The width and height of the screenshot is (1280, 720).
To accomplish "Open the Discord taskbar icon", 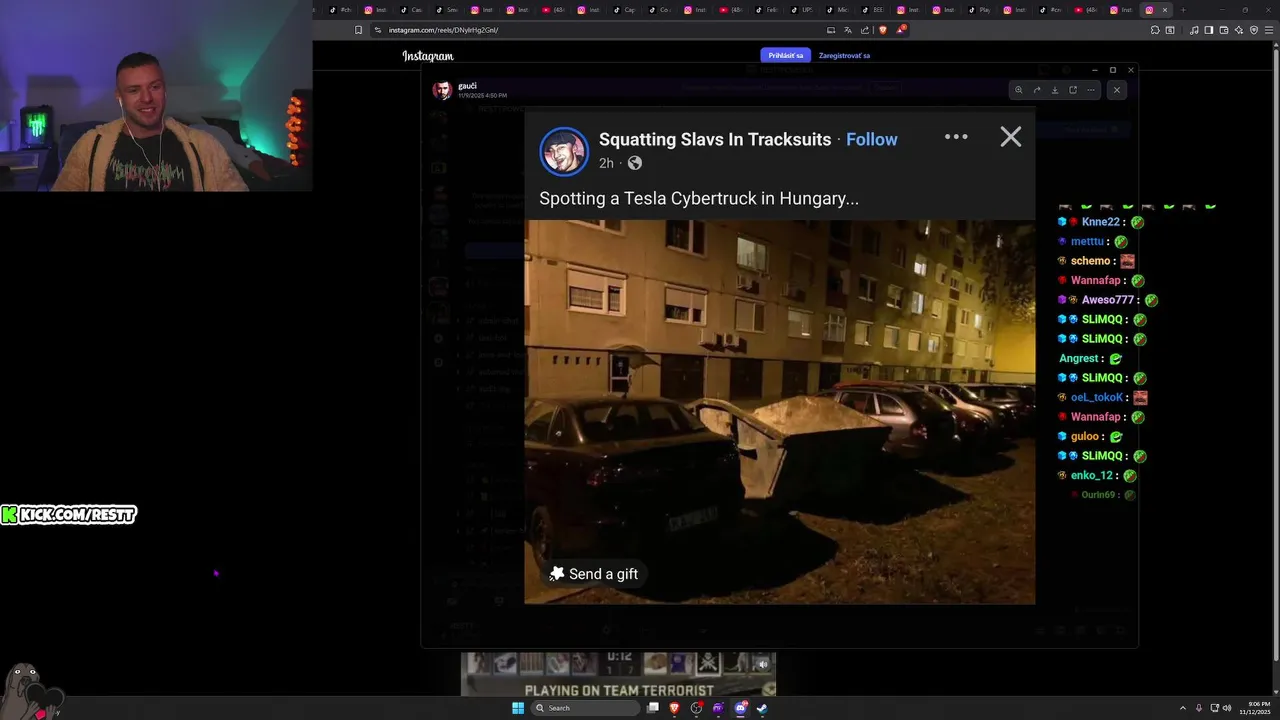I will (x=740, y=708).
